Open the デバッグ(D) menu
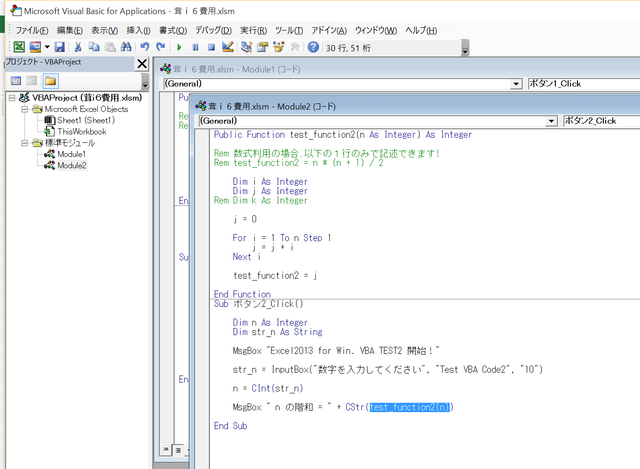The width and height of the screenshot is (640, 469). (x=213, y=30)
